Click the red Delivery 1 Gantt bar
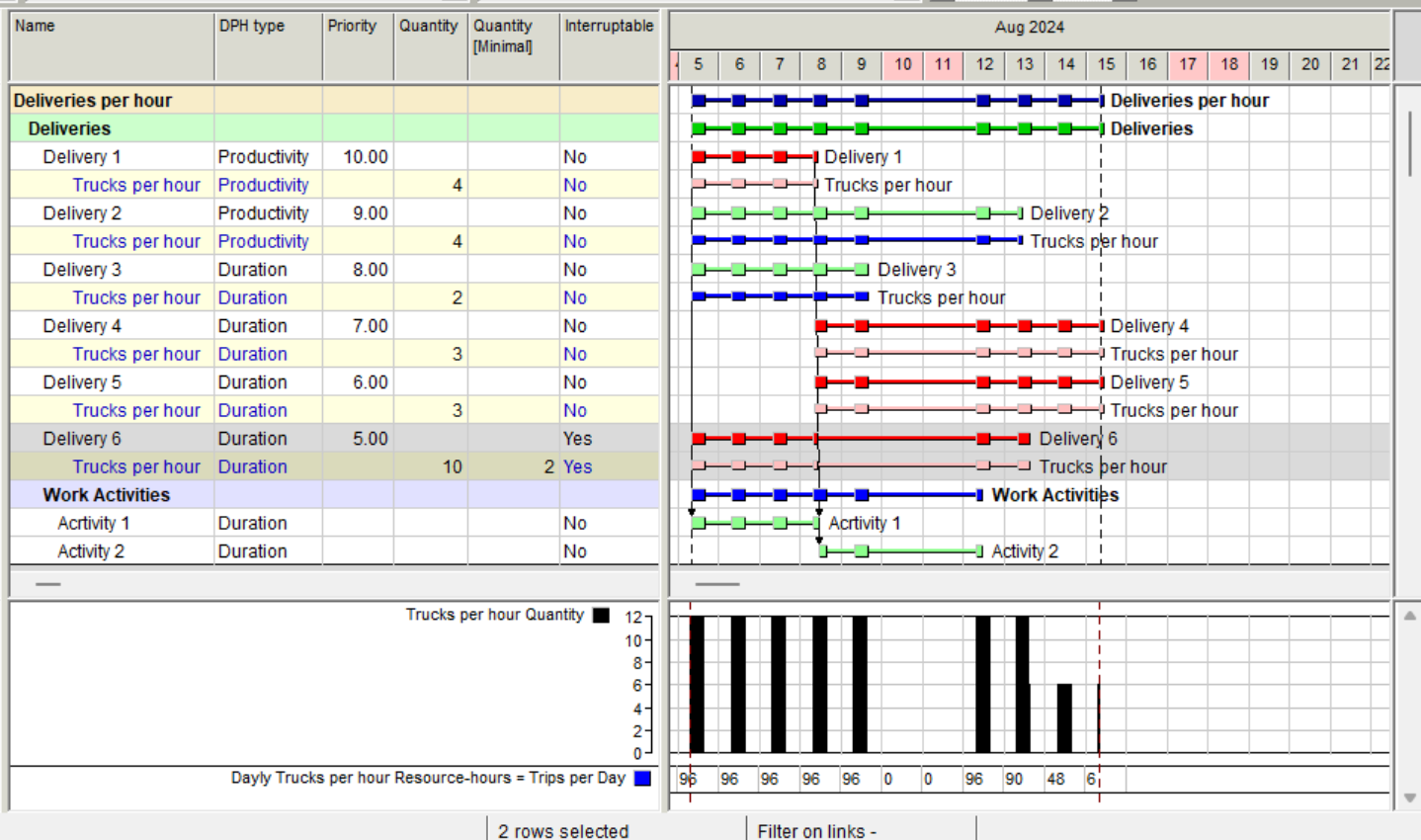 pos(755,157)
